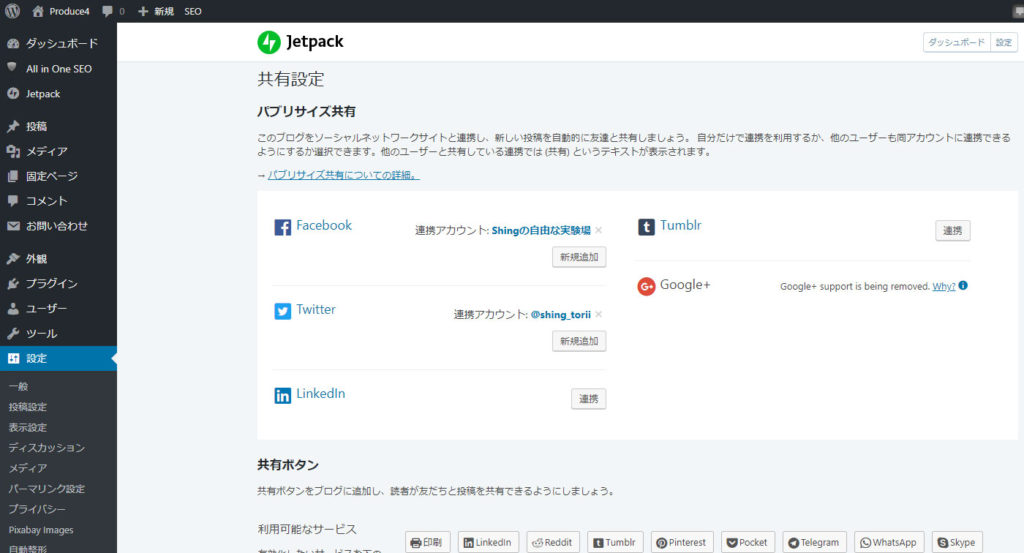This screenshot has height=553, width=1024.
Task: Click the Facebook icon
Action: [x=282, y=227]
